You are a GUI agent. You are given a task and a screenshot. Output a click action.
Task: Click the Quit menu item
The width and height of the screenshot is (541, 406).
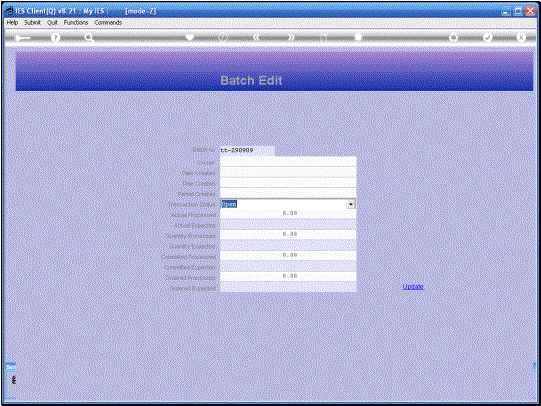click(x=52, y=22)
